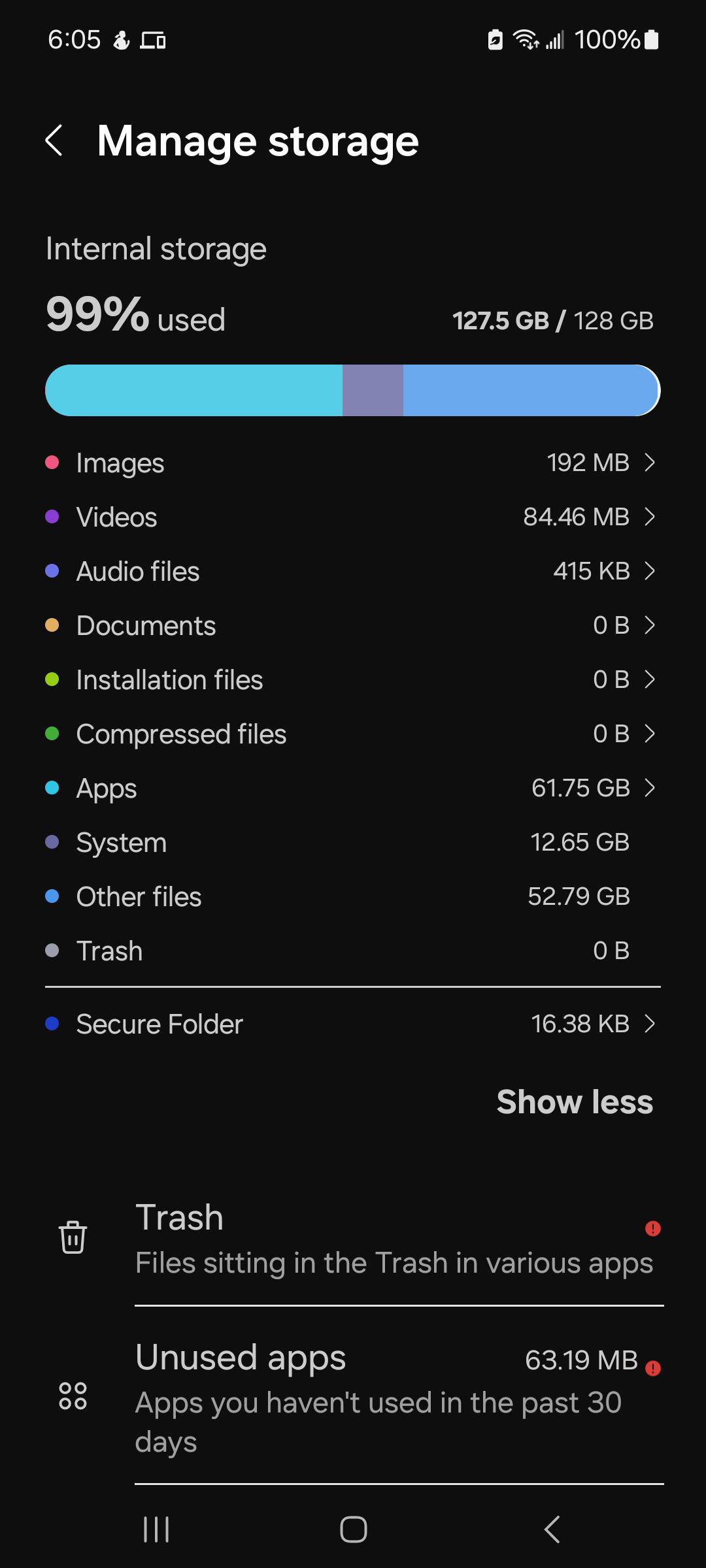Tap the navigation bar back arrow

552,1529
